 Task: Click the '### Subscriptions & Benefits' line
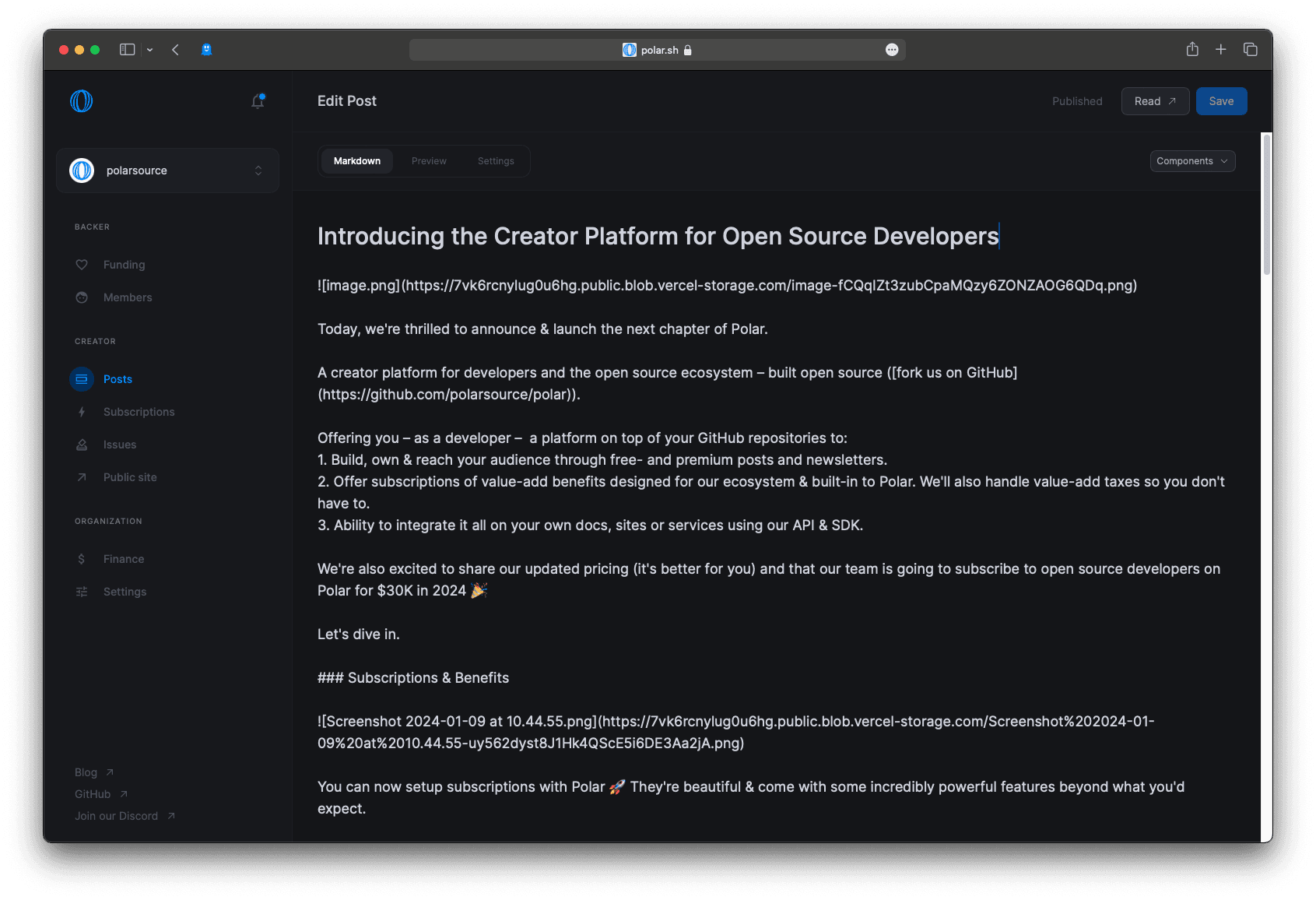(413, 678)
